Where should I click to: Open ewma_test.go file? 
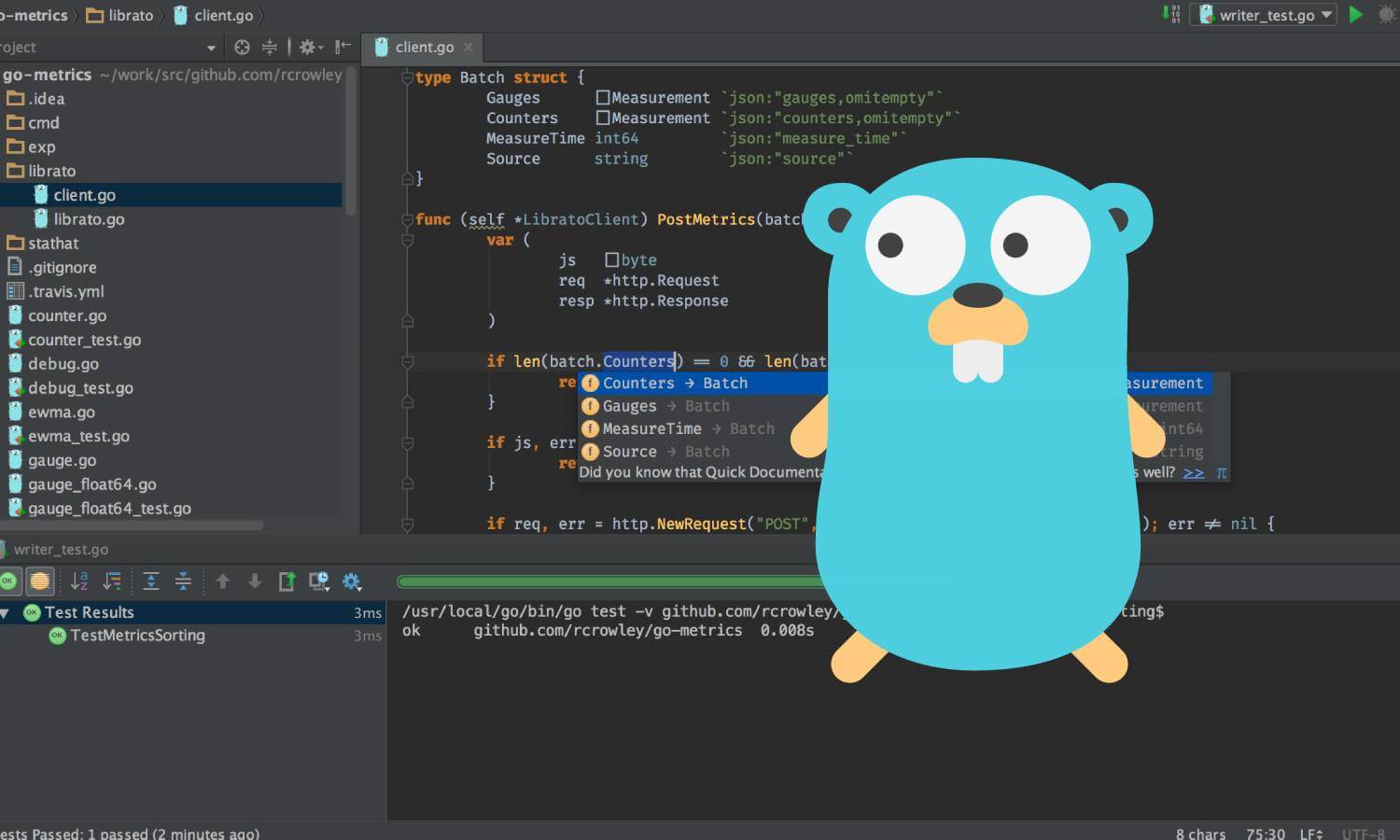[68, 437]
